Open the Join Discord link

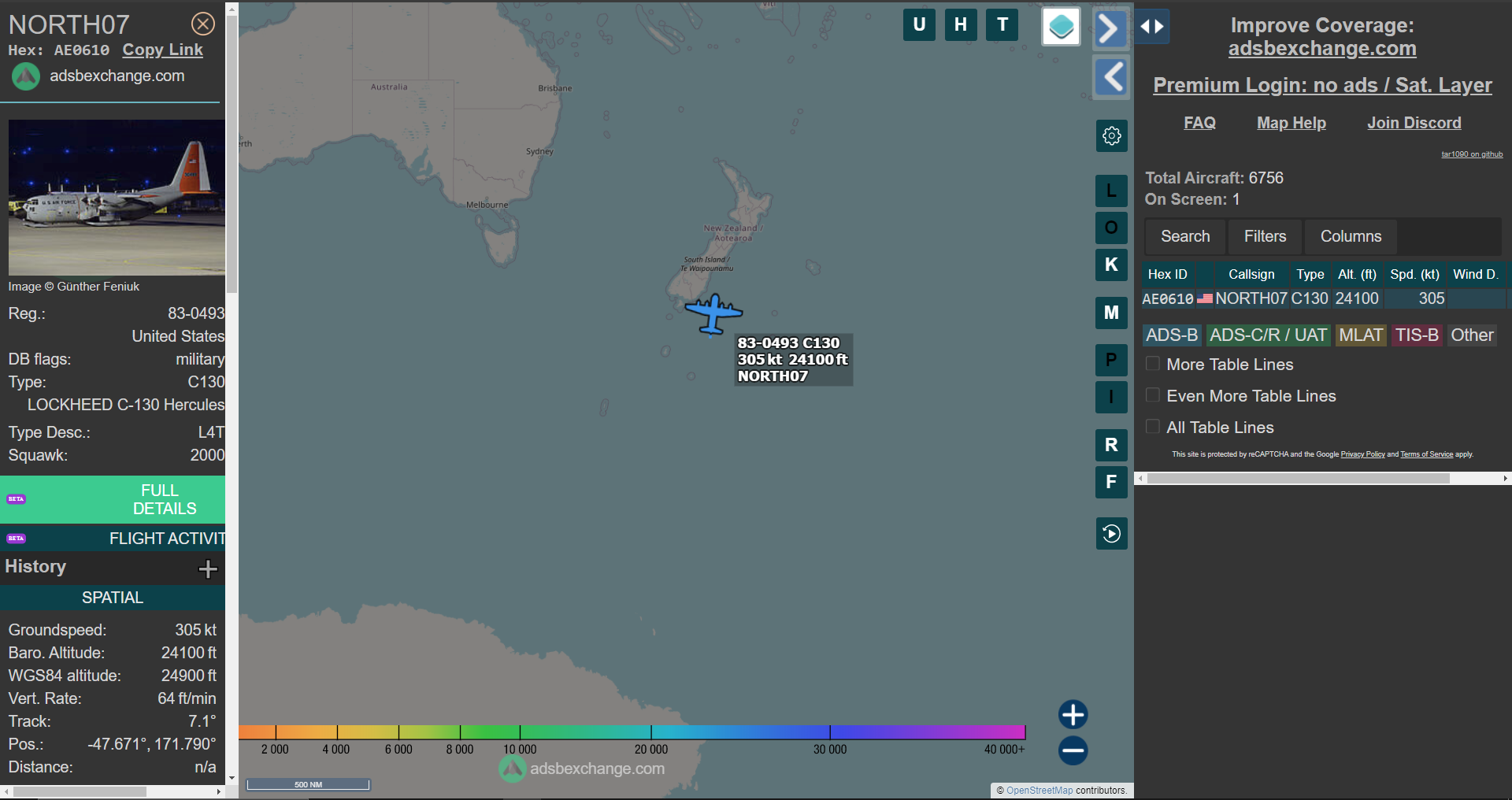click(x=1414, y=123)
